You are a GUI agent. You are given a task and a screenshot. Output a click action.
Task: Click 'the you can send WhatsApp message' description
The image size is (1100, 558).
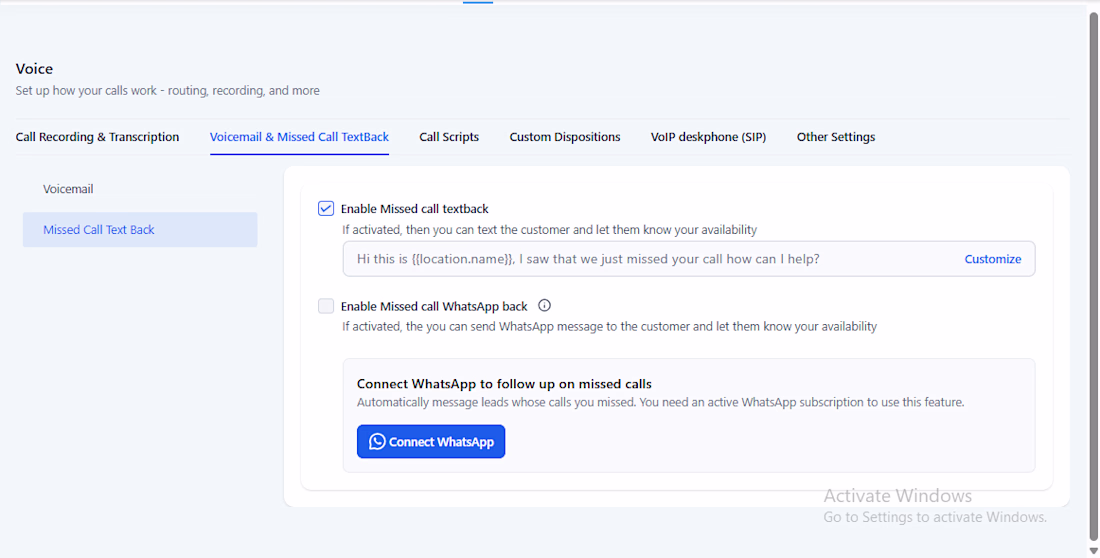coord(610,326)
